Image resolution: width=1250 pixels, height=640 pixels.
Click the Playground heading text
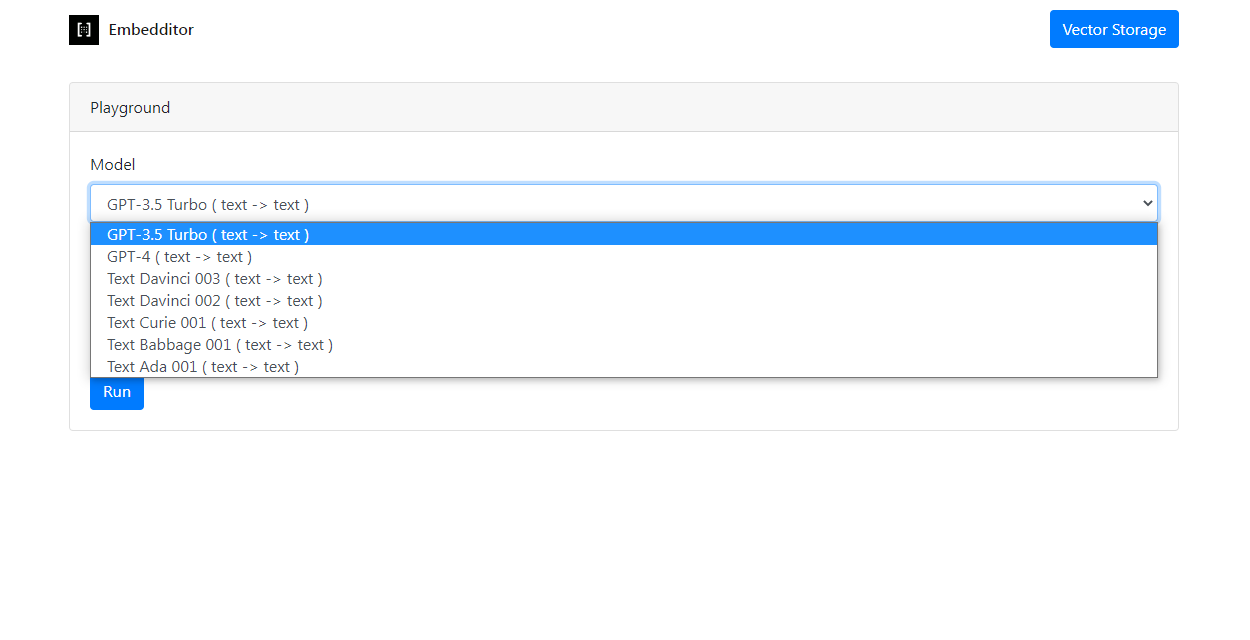coord(130,108)
